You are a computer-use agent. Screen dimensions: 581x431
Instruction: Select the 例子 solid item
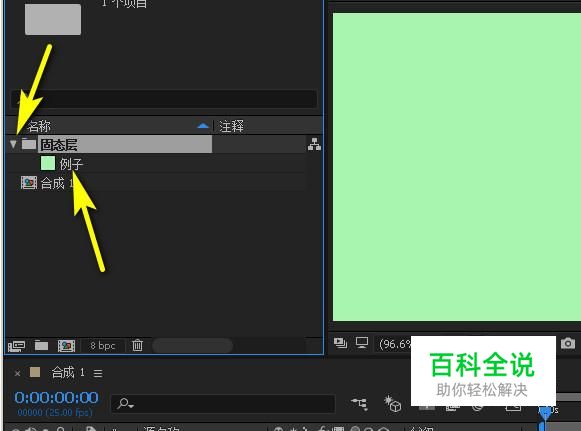(x=71, y=164)
